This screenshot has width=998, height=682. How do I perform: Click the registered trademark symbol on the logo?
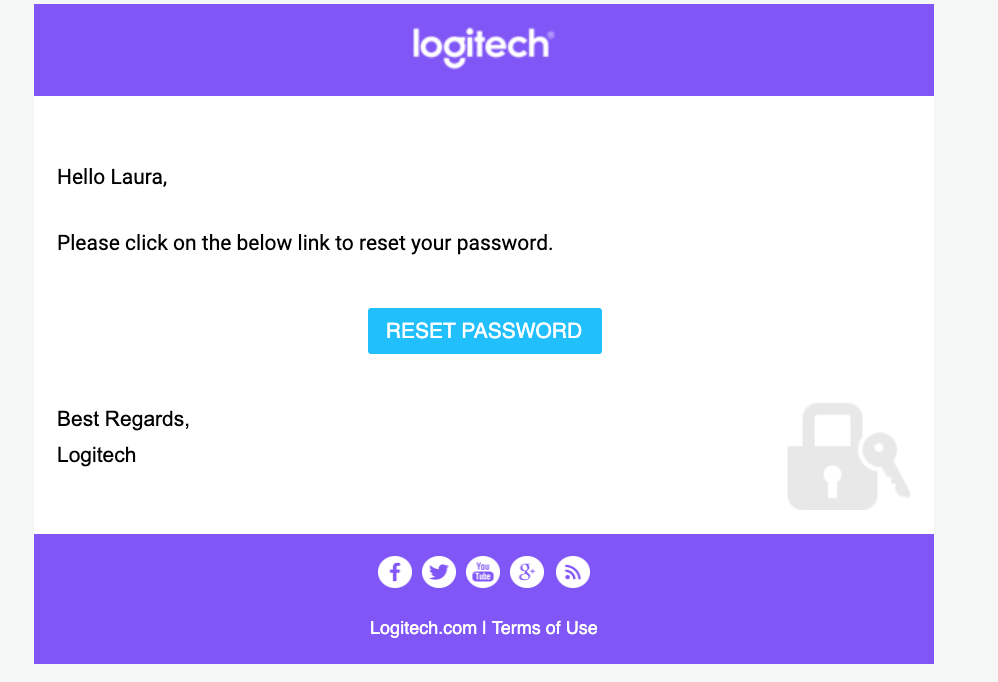(551, 34)
